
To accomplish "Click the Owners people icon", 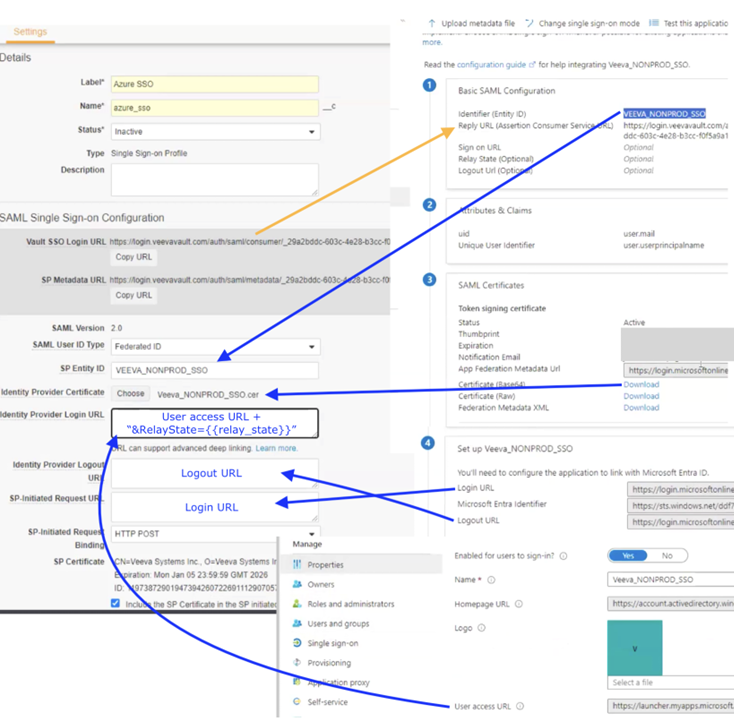I will tap(297, 584).
